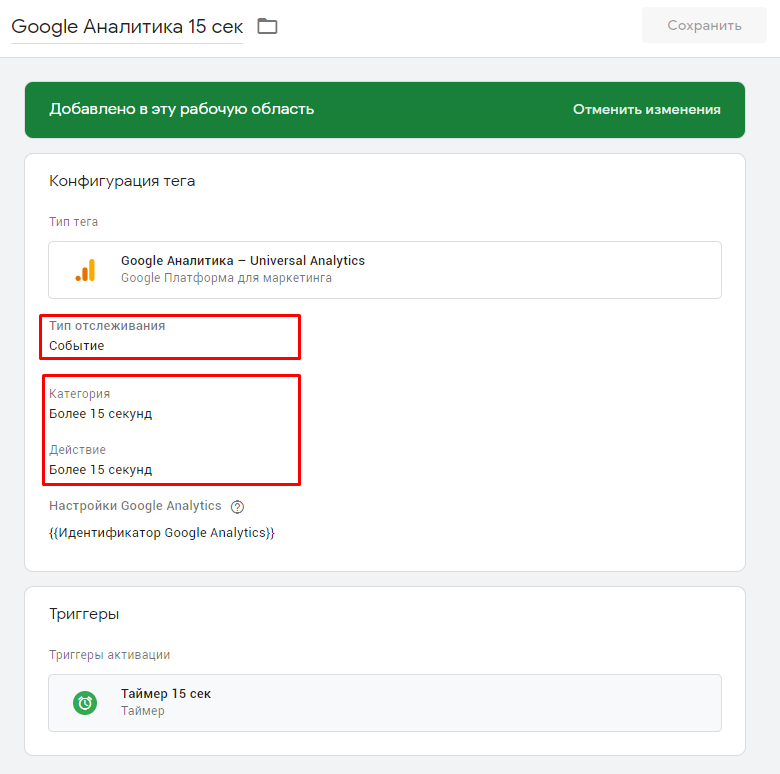Click the Триггеры активации label

coord(109,655)
